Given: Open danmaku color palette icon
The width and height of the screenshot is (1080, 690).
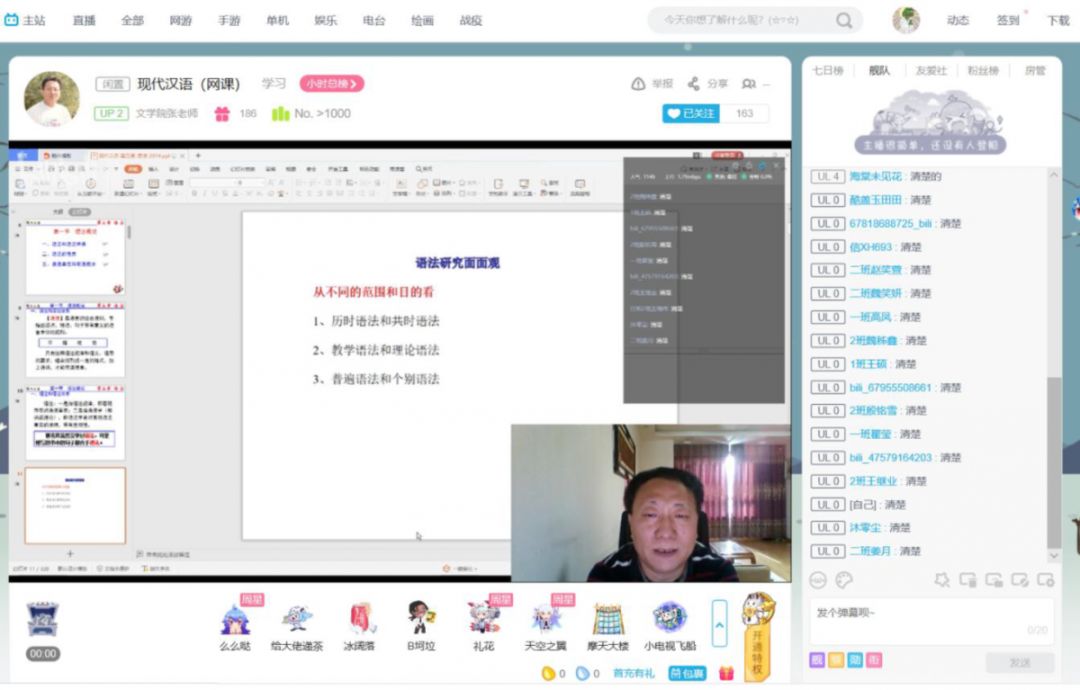Looking at the screenshot, I should click(x=844, y=579).
